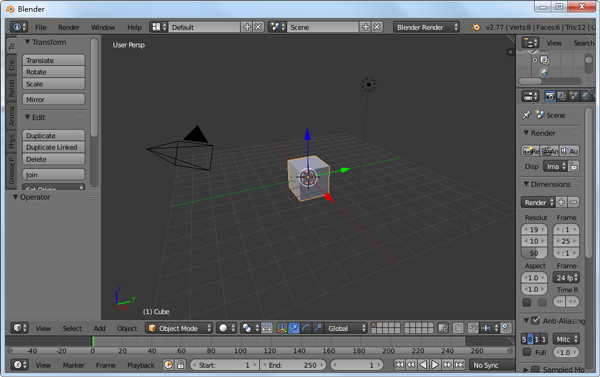Open the Window menu
This screenshot has height=377, width=600.
tap(103, 27)
